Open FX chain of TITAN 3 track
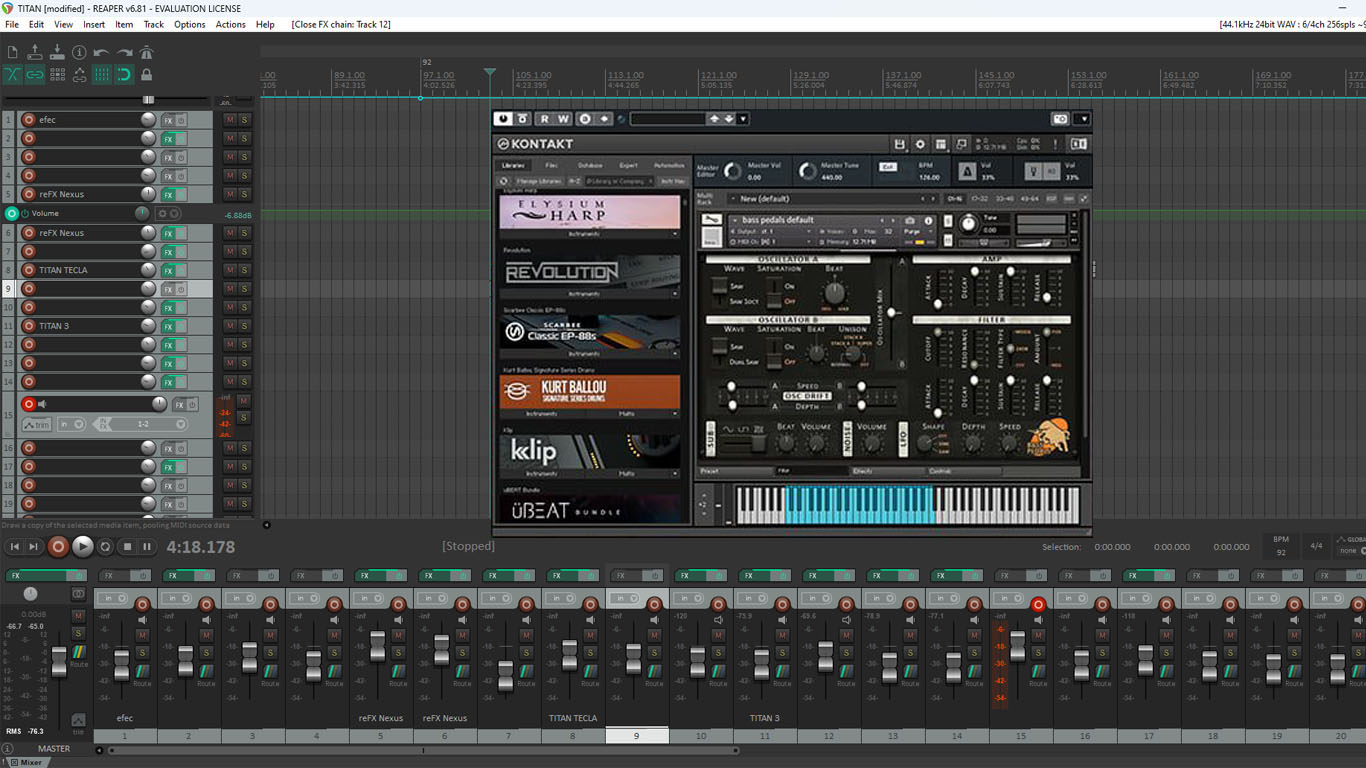The width and height of the screenshot is (1366, 768). pyautogui.click(x=168, y=326)
